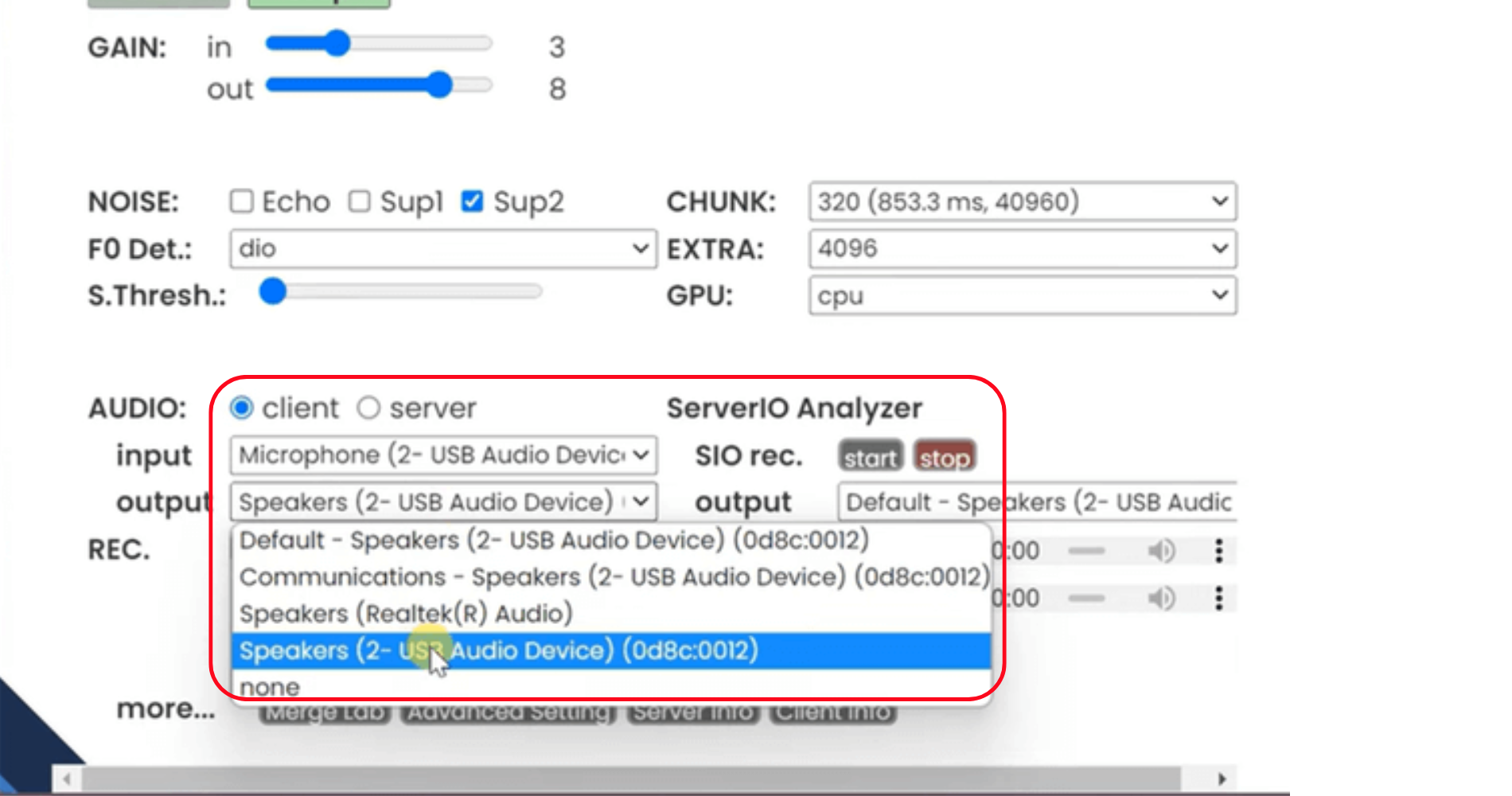Image resolution: width=1512 pixels, height=796 pixels.
Task: Uncheck the Sup2 checkbox
Action: (x=473, y=202)
